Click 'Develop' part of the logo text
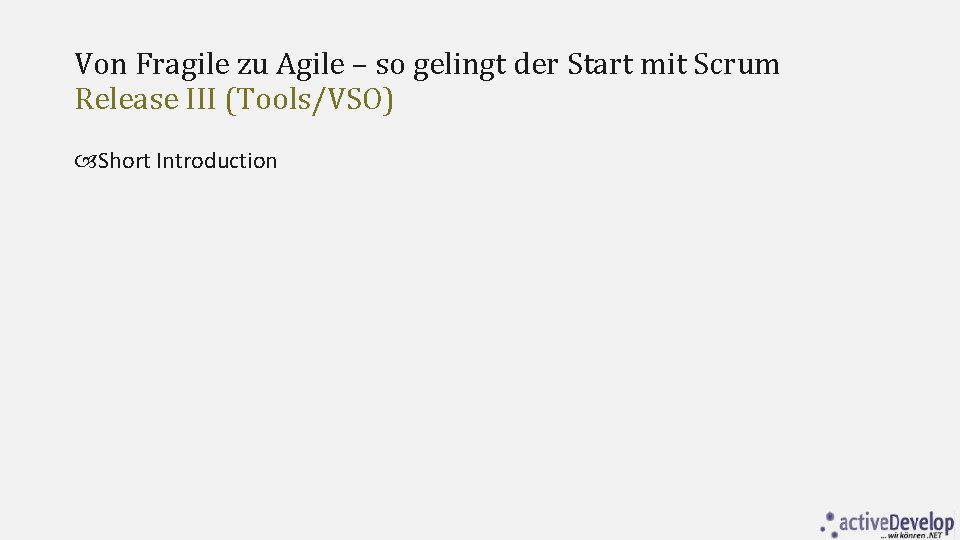The width and height of the screenshot is (960, 540). click(921, 523)
